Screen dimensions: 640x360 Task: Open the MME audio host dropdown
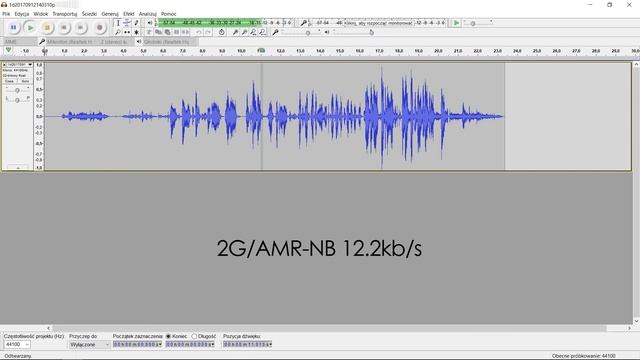[20, 42]
